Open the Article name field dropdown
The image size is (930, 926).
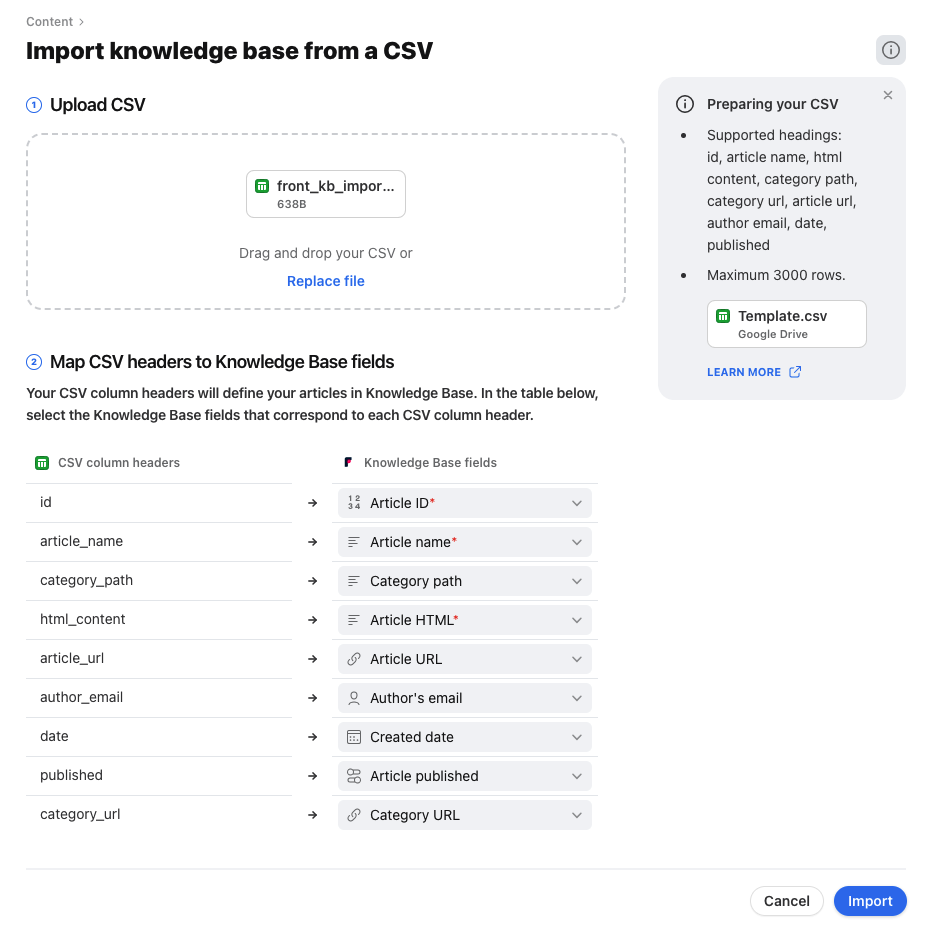click(577, 542)
